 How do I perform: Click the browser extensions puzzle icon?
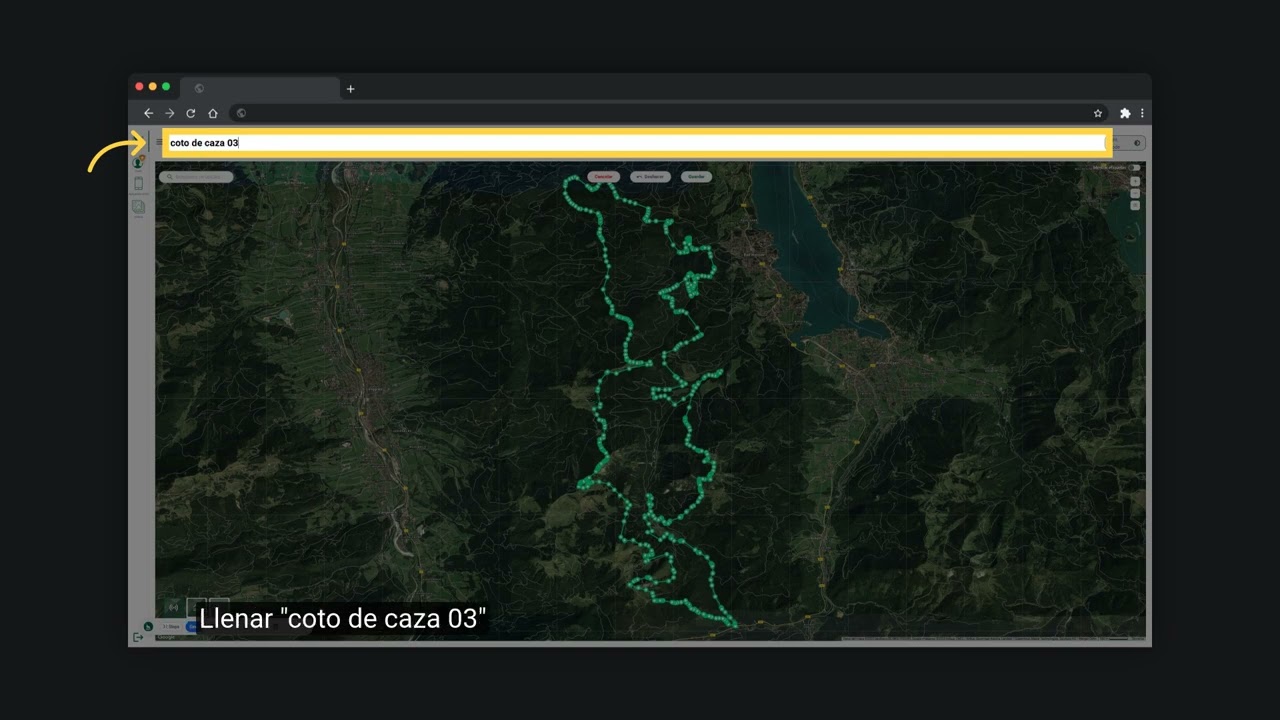click(x=1125, y=113)
